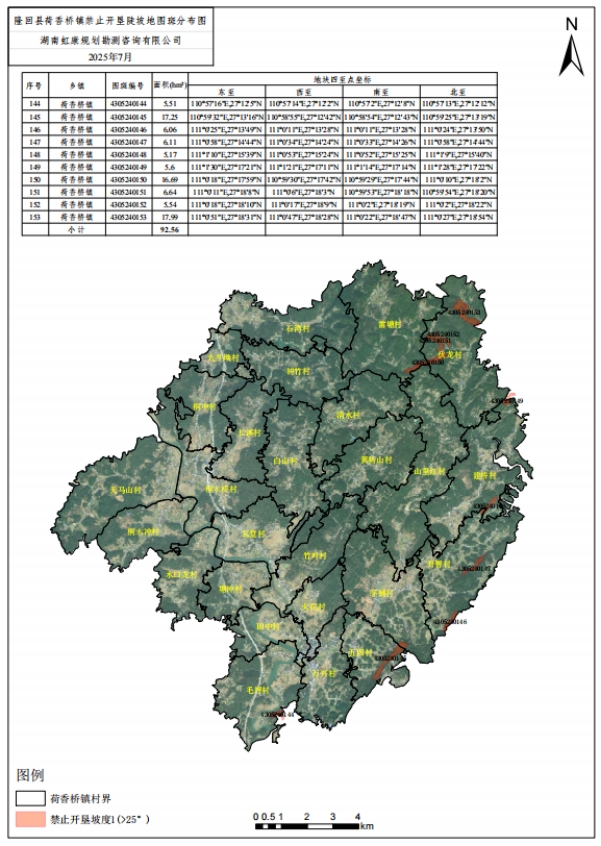Click the total area value 92.56

[x=169, y=229]
